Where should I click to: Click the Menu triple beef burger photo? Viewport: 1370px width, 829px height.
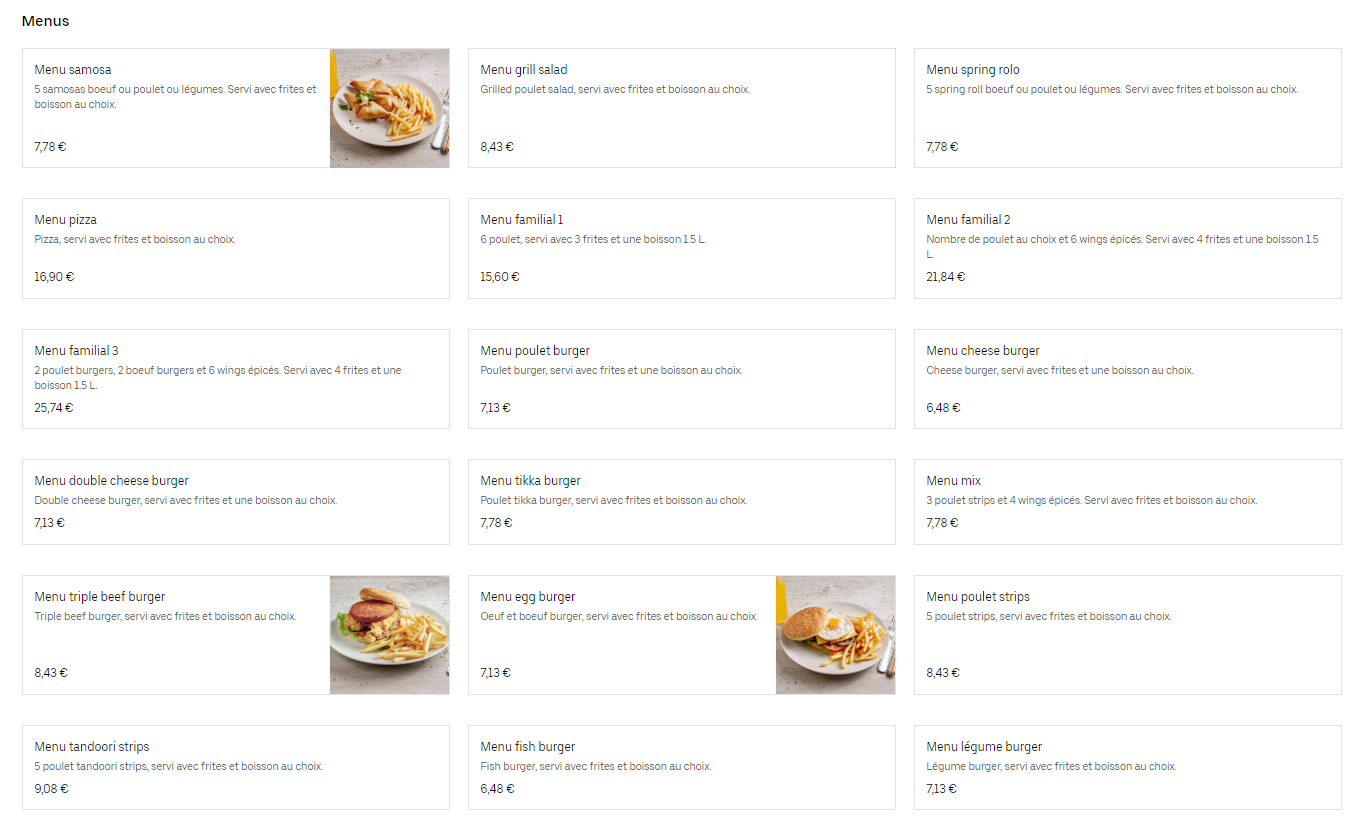[x=389, y=635]
